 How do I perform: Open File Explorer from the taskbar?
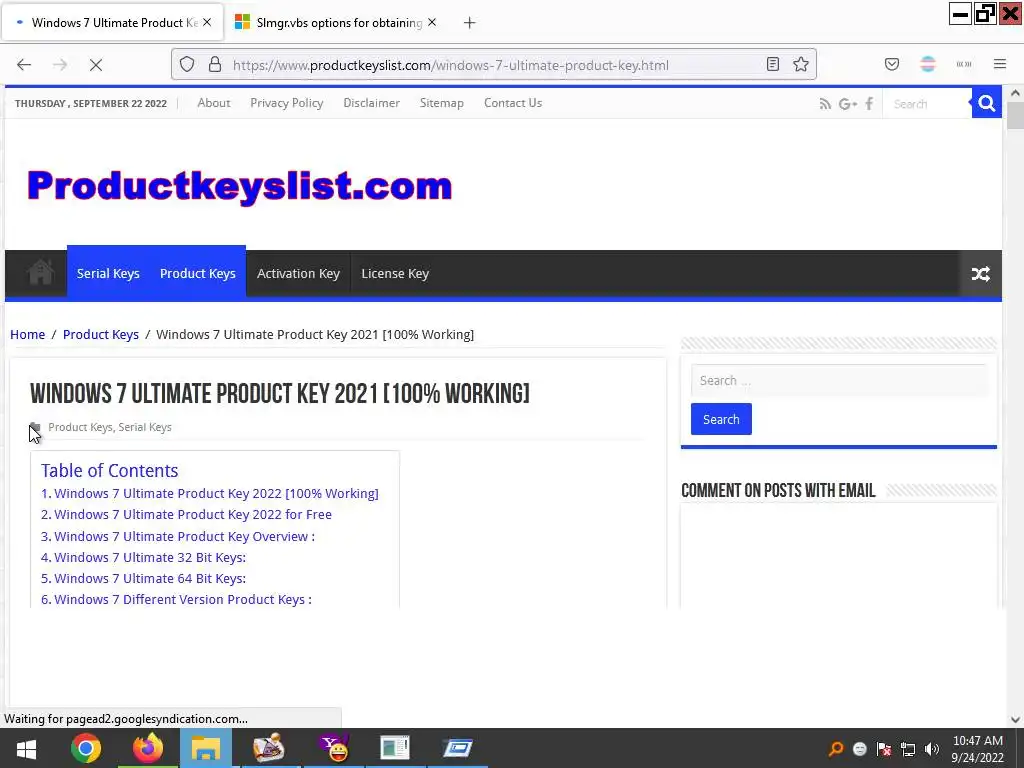click(206, 748)
